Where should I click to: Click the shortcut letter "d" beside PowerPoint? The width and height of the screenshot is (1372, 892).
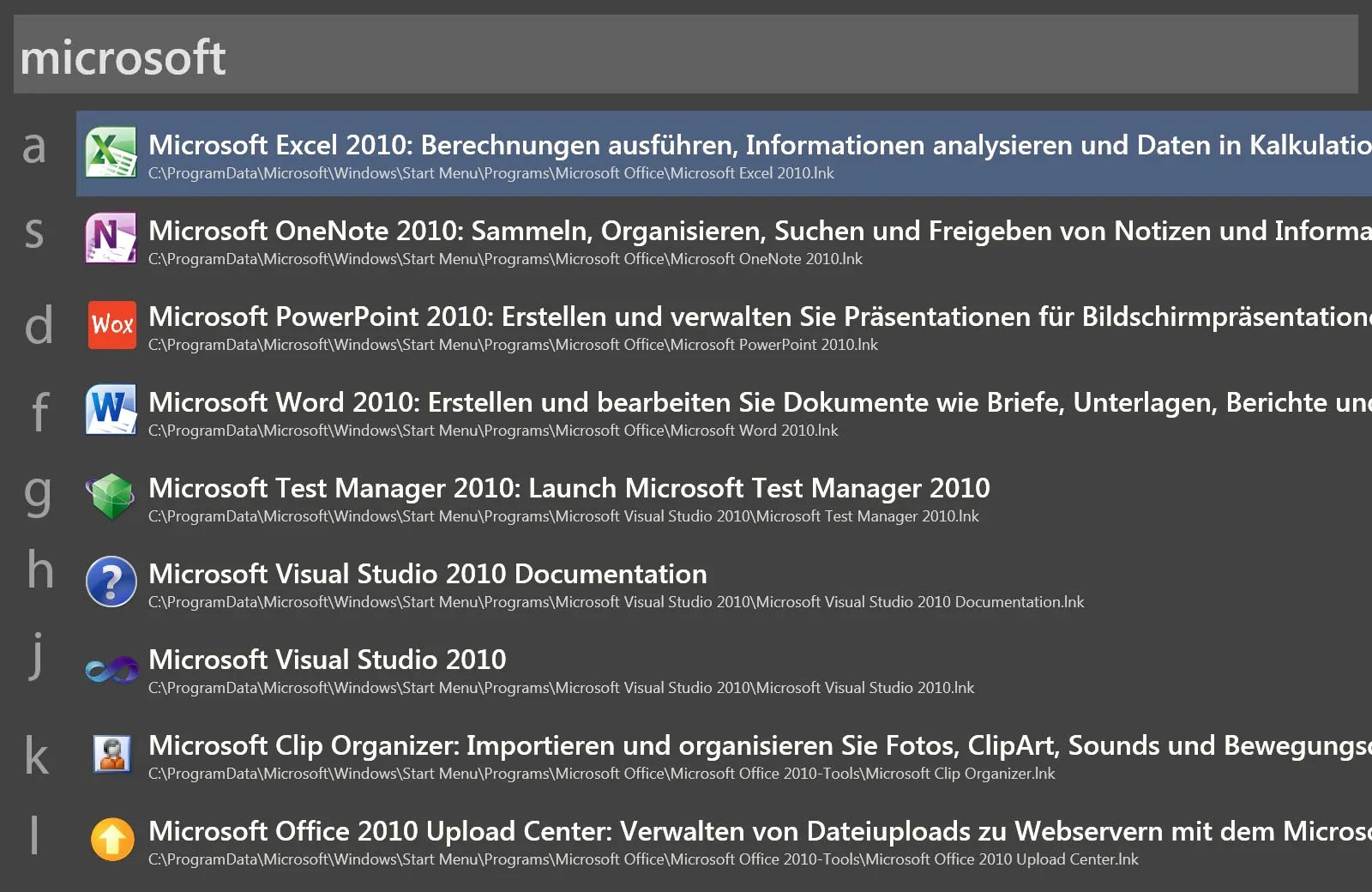pyautogui.click(x=39, y=324)
